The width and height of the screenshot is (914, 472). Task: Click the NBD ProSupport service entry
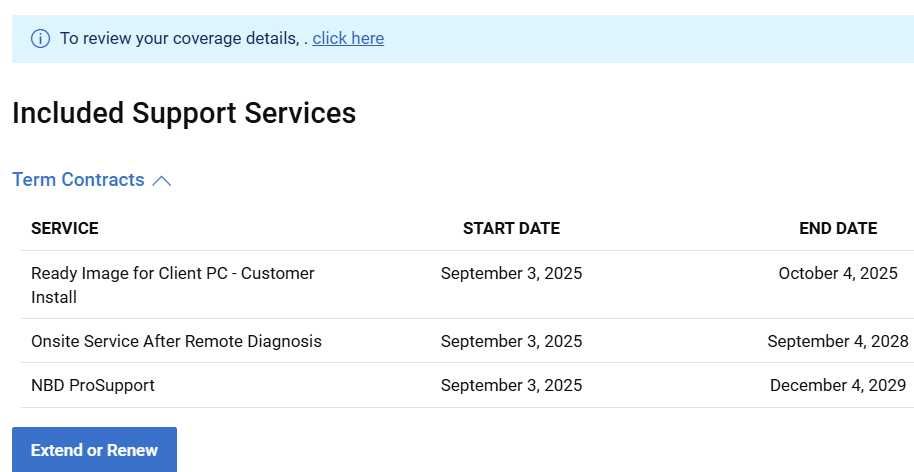pos(93,385)
